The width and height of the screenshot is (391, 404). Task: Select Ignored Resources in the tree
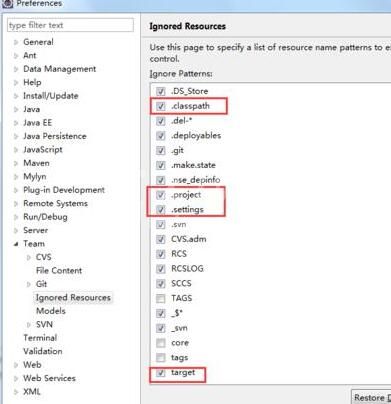(73, 297)
